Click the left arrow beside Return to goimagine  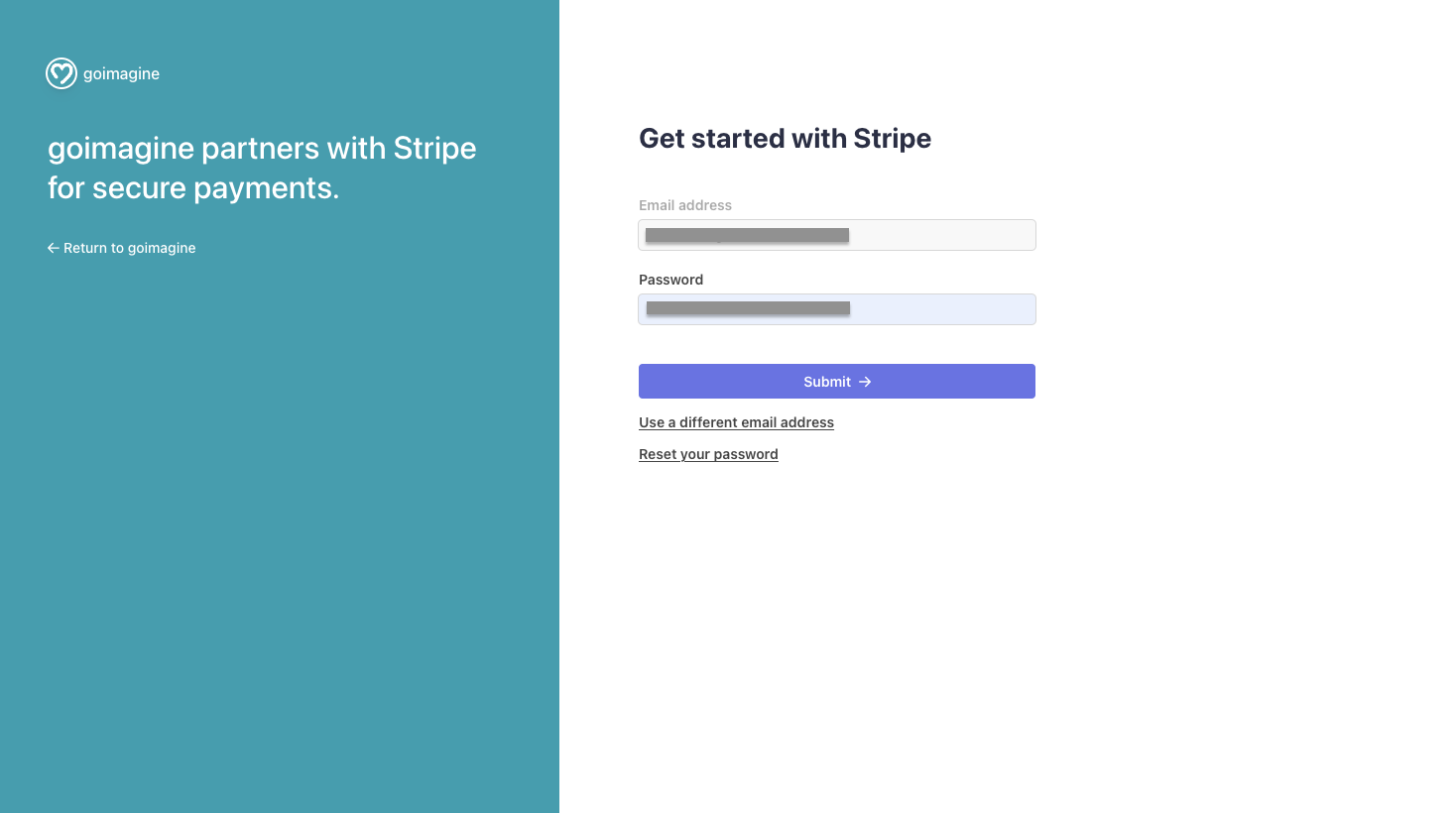[x=54, y=248]
